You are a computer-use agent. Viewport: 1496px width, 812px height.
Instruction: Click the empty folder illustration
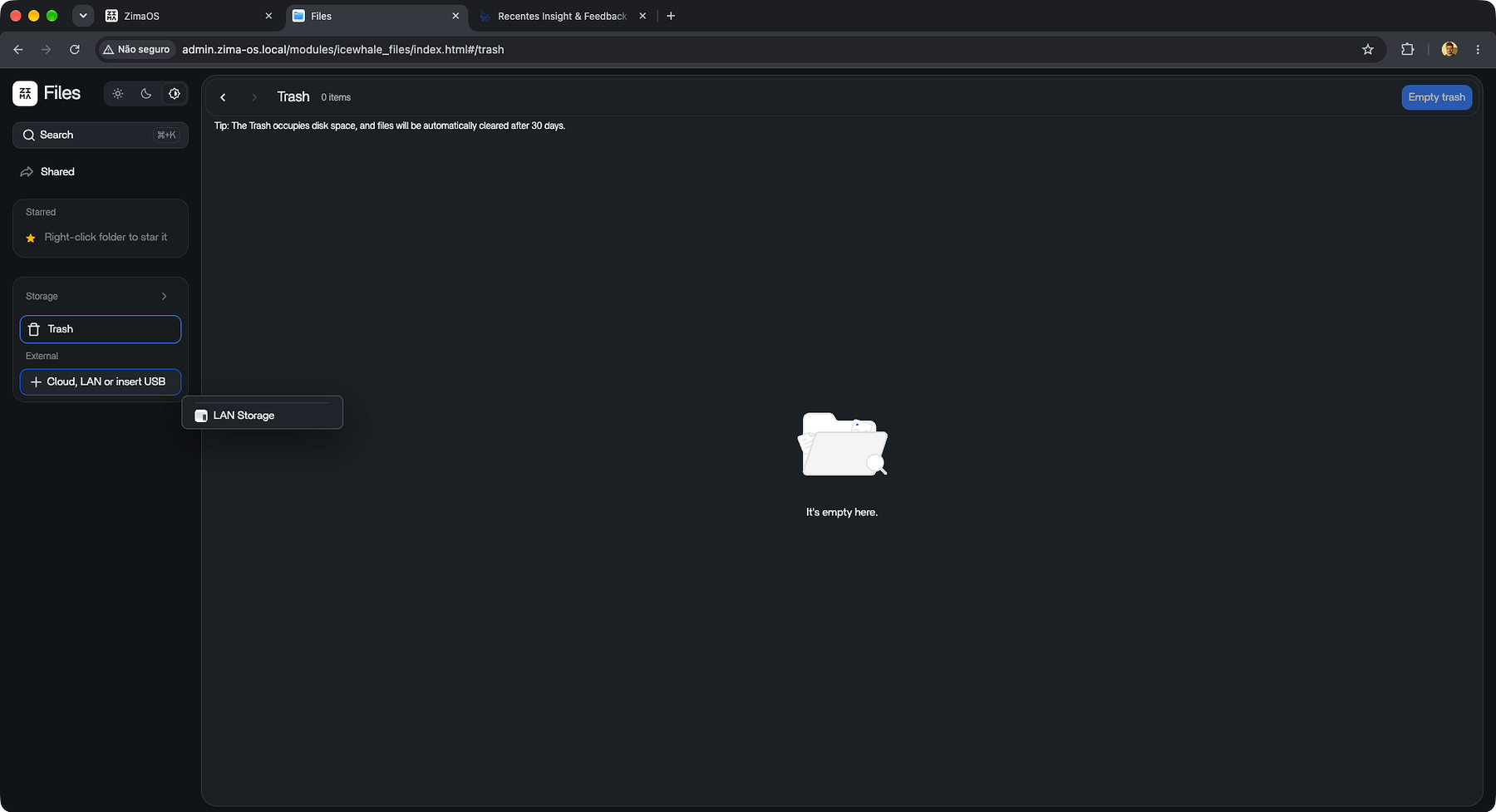point(842,444)
